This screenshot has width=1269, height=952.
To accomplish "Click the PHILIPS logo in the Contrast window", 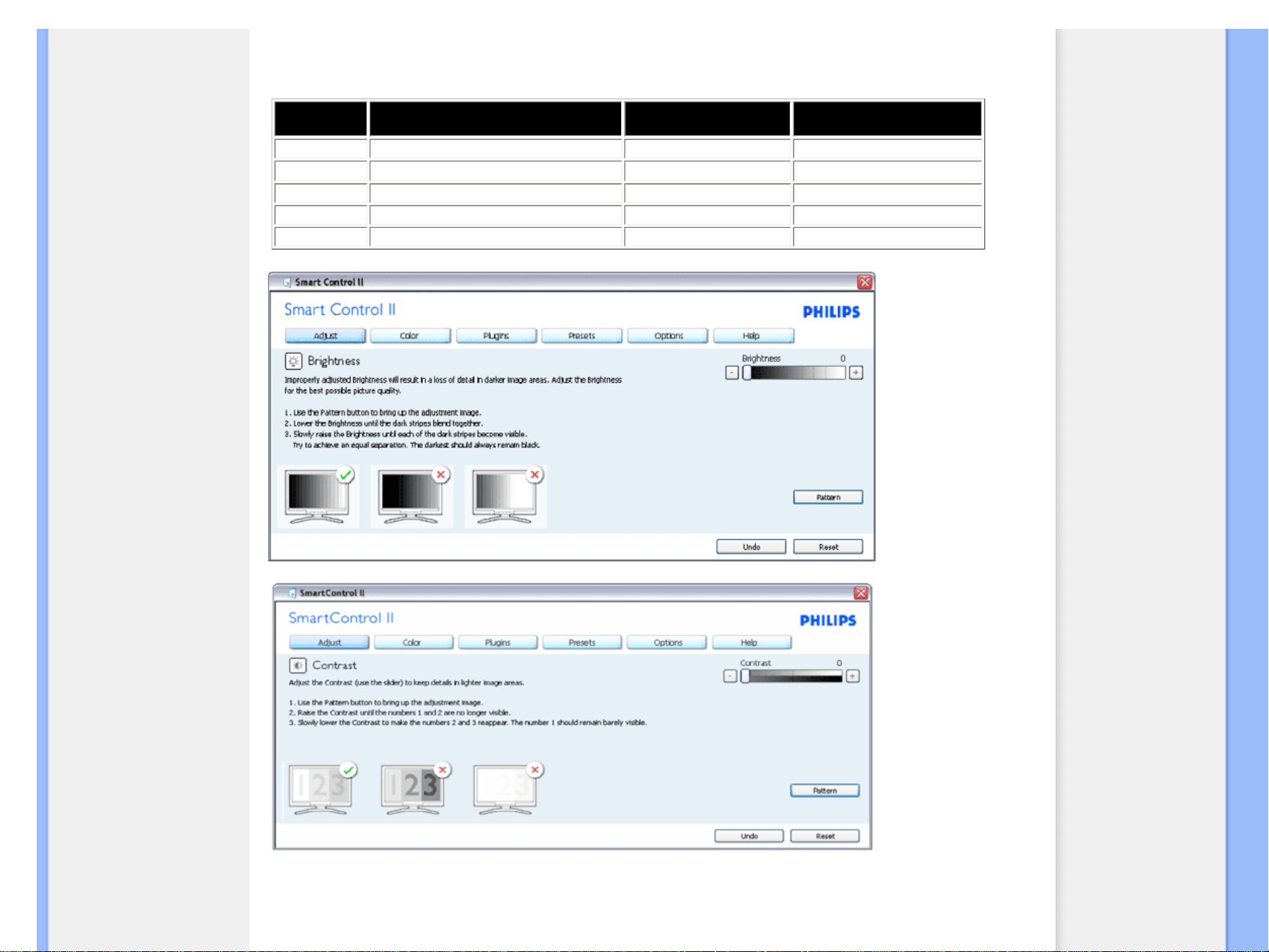I will point(828,620).
